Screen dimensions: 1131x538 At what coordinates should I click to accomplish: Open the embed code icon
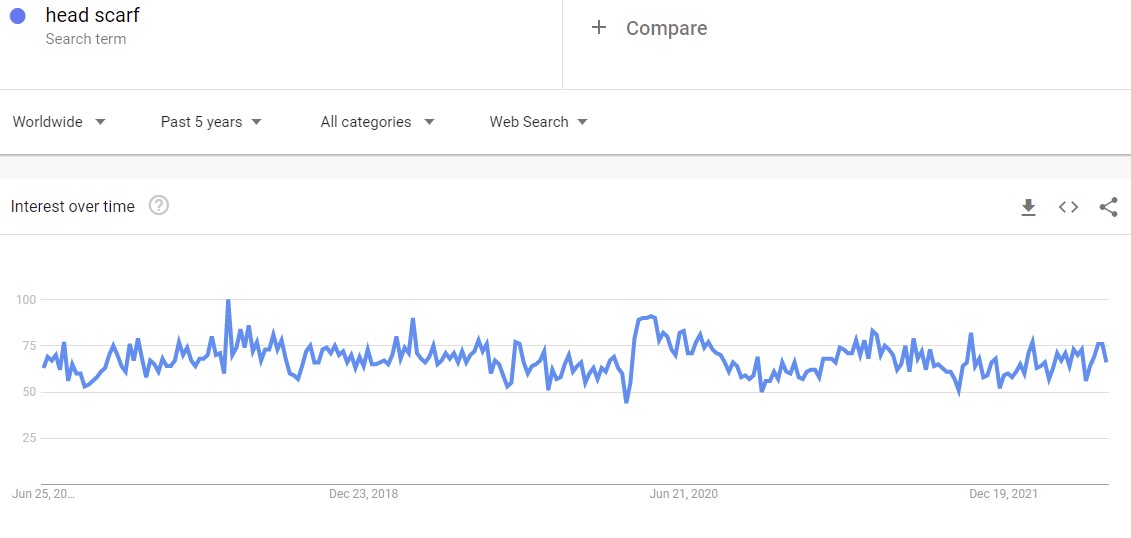1068,207
